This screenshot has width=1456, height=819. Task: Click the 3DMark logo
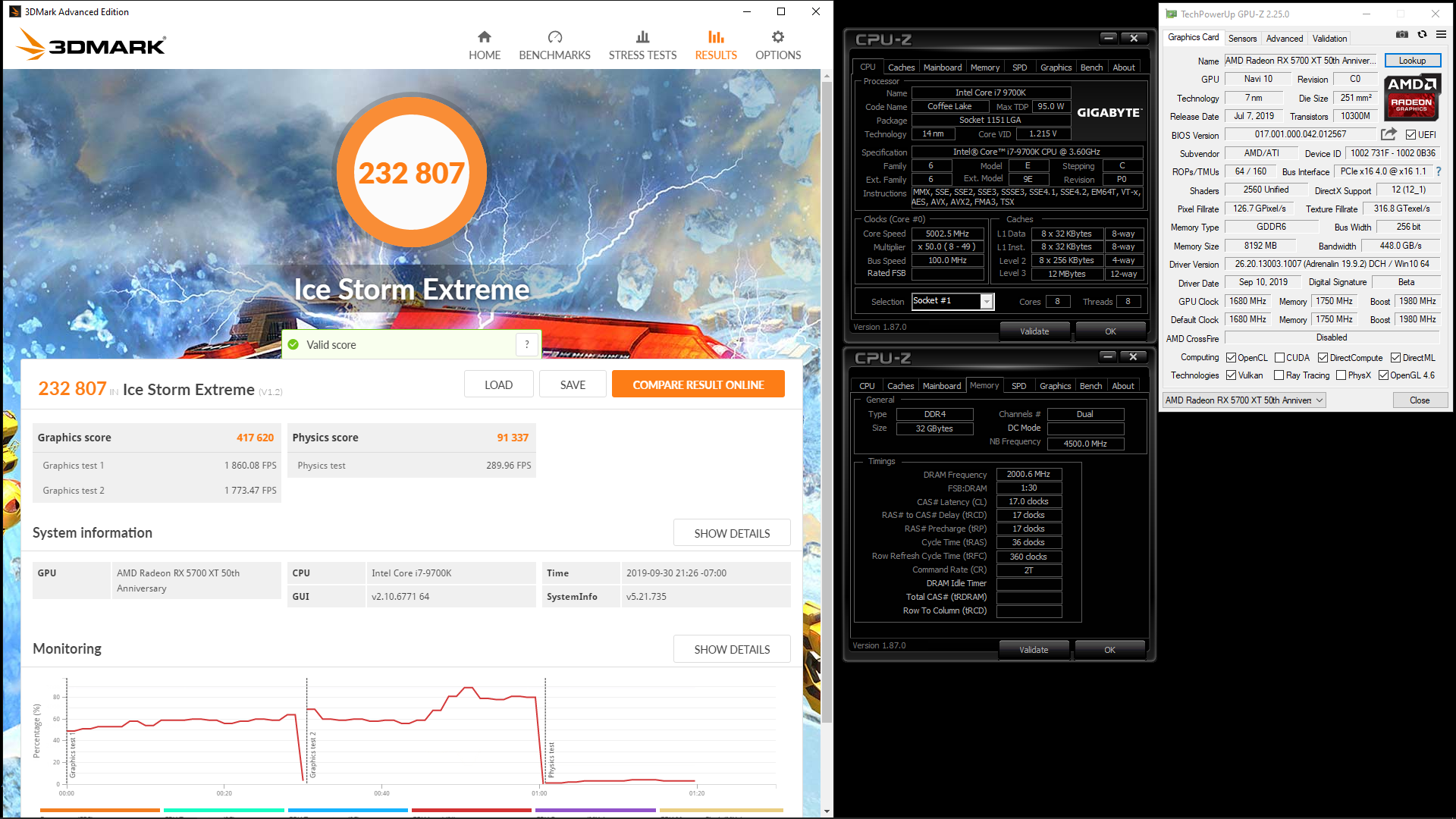[x=91, y=44]
